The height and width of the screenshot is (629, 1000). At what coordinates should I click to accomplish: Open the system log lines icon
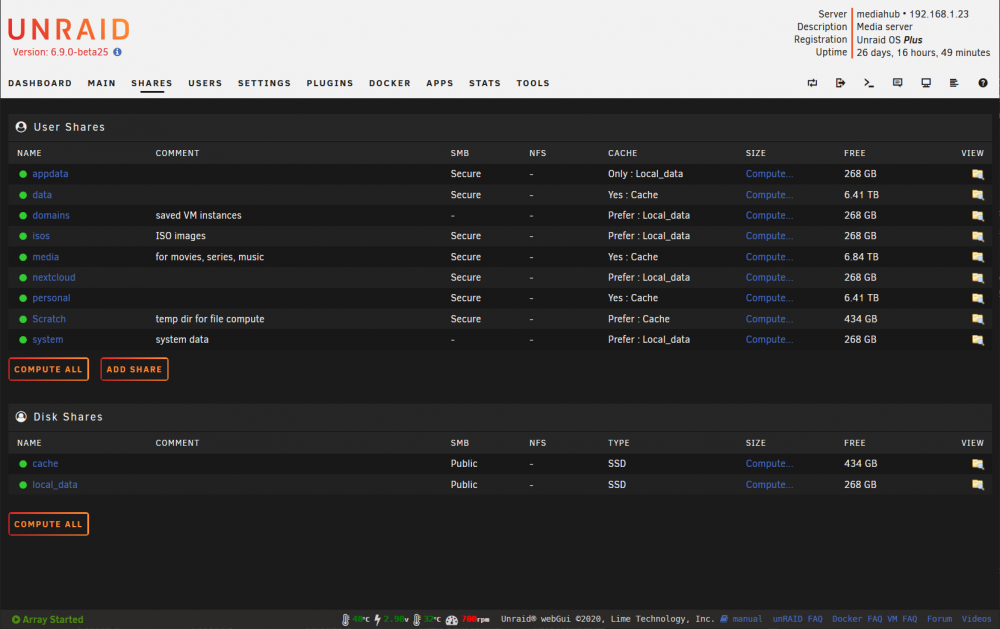pos(954,83)
